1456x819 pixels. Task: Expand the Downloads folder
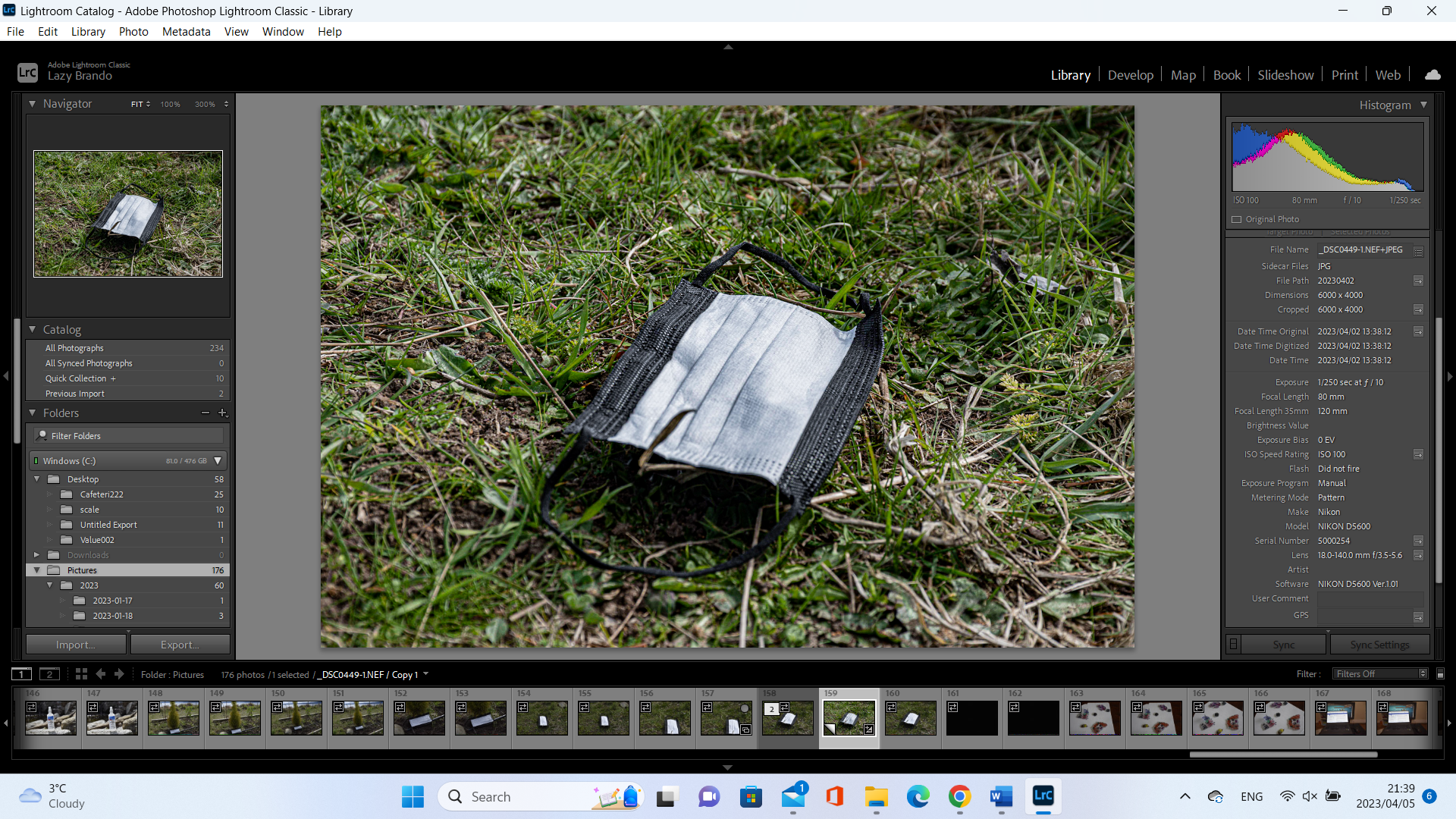[36, 555]
